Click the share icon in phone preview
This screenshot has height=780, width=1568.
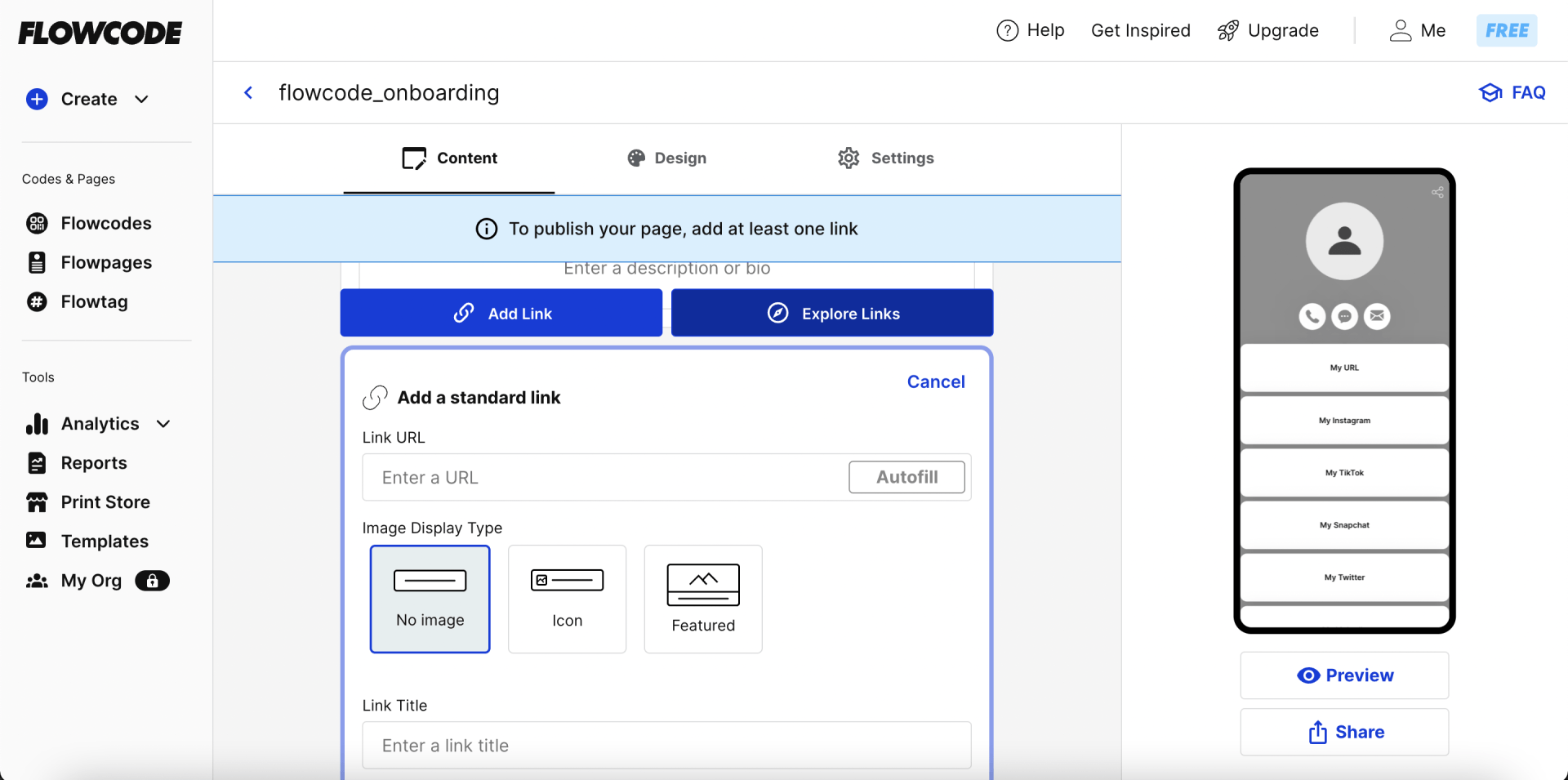[x=1437, y=192]
